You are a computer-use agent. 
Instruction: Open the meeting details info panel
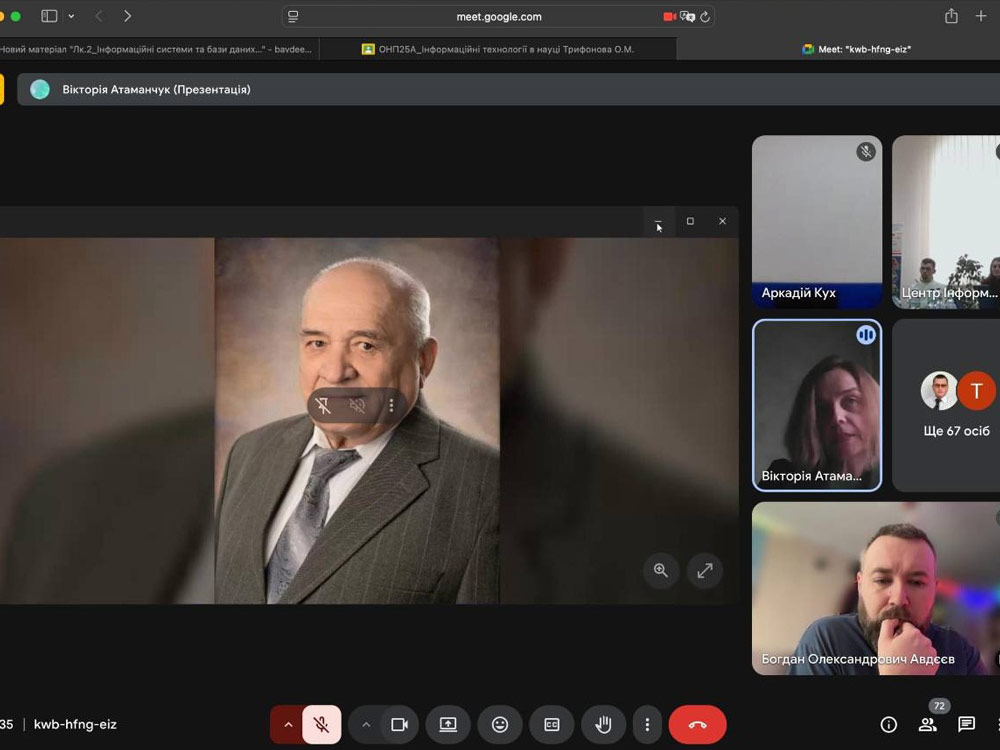tap(888, 725)
